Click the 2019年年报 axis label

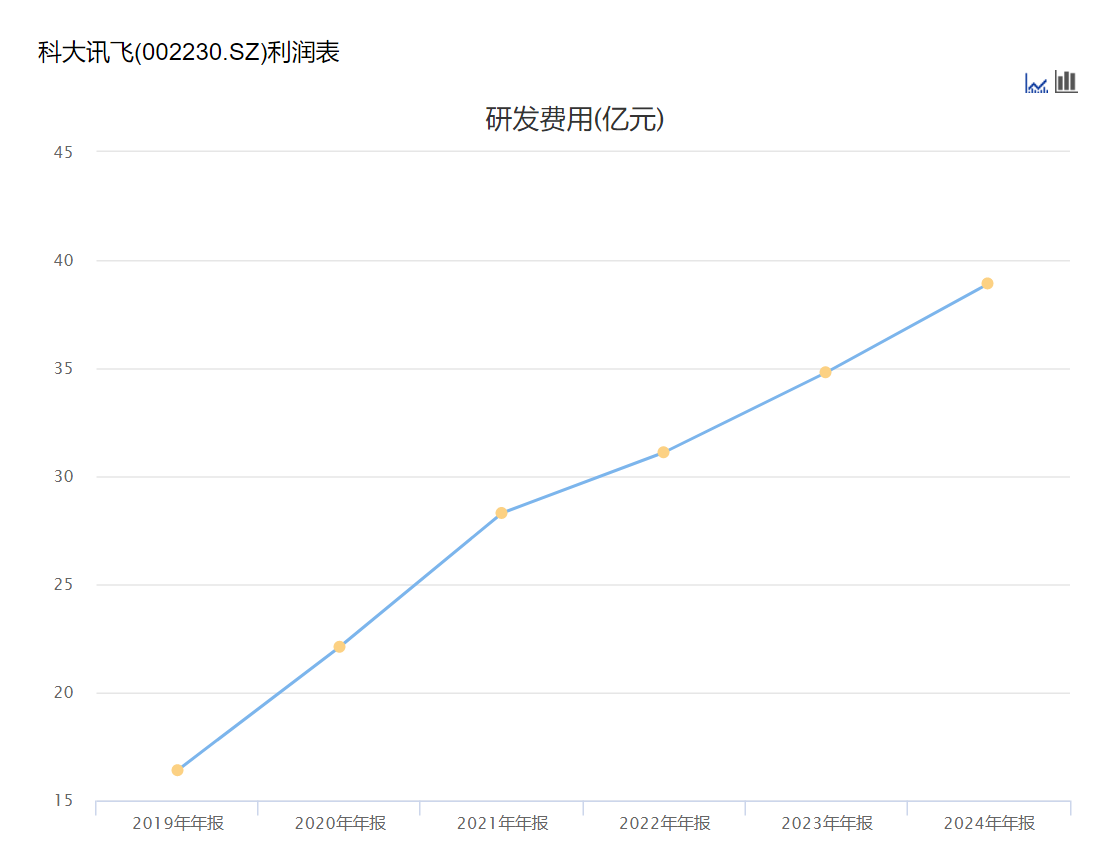tap(178, 823)
